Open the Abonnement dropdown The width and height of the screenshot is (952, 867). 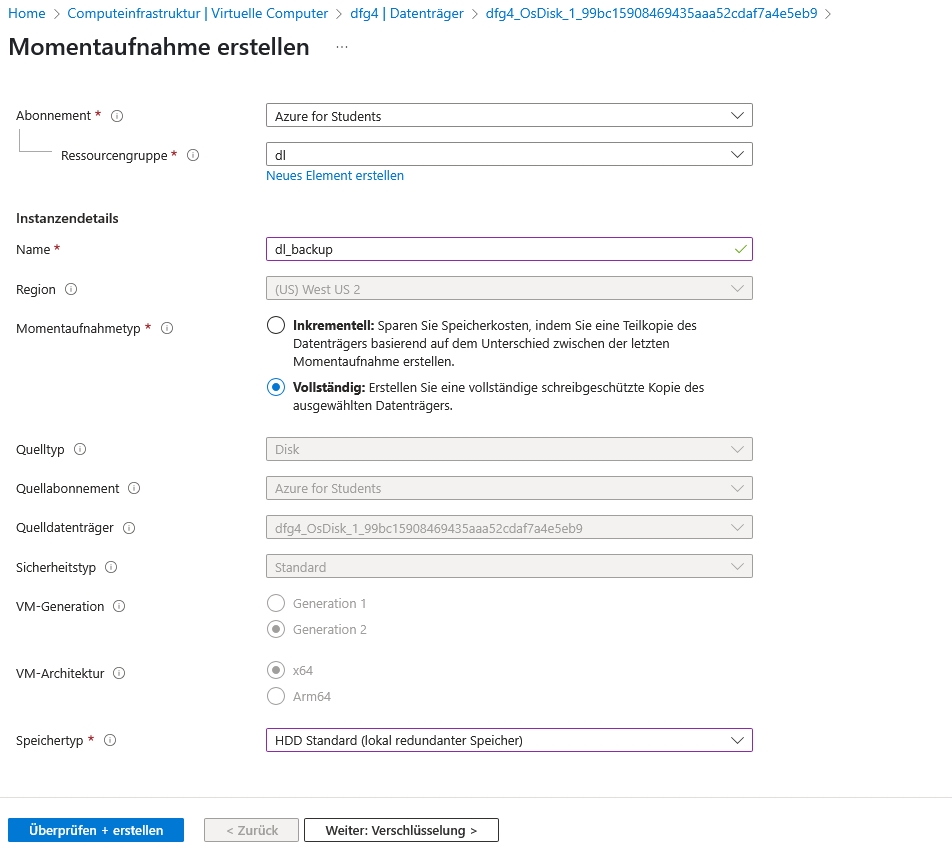(x=509, y=116)
